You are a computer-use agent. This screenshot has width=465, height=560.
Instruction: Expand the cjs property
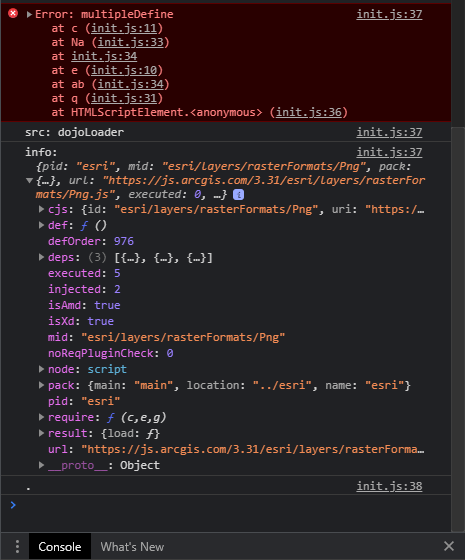click(x=41, y=209)
